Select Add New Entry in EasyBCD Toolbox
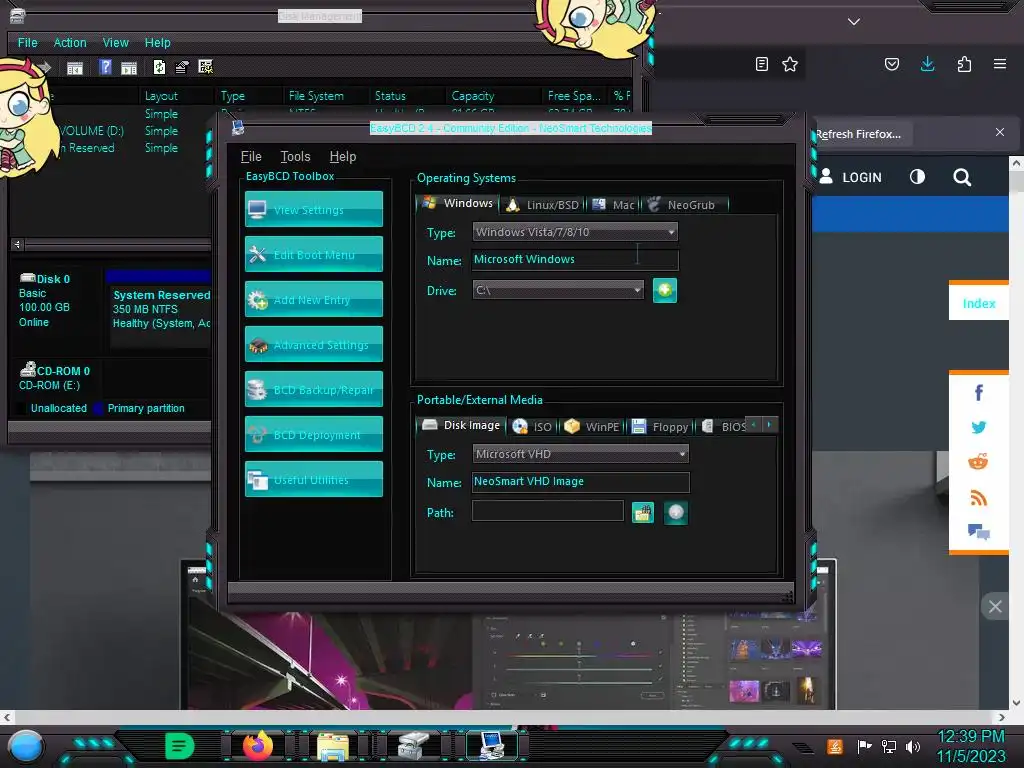This screenshot has height=768, width=1024. [313, 299]
